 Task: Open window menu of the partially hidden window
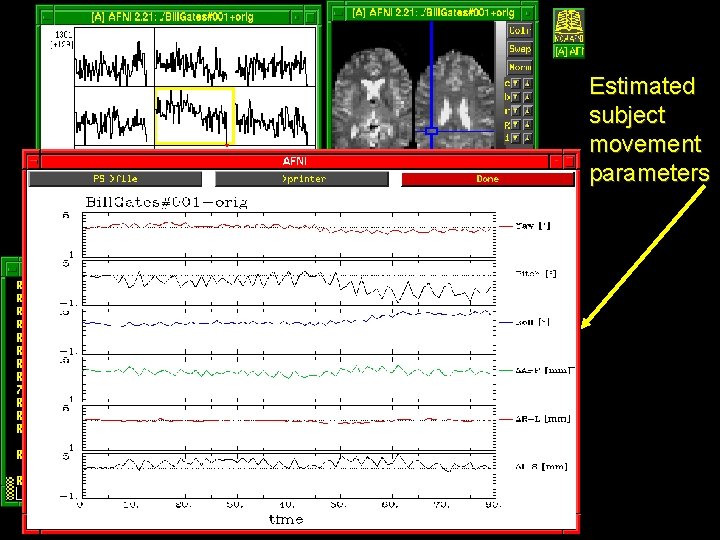pos(12,268)
